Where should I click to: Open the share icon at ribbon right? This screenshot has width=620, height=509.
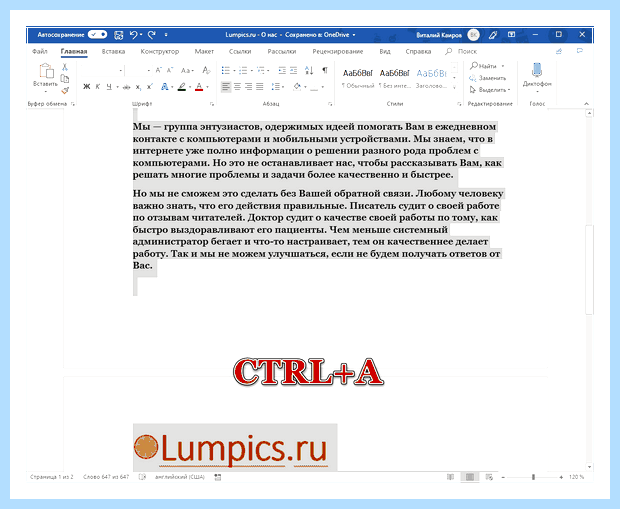point(559,51)
